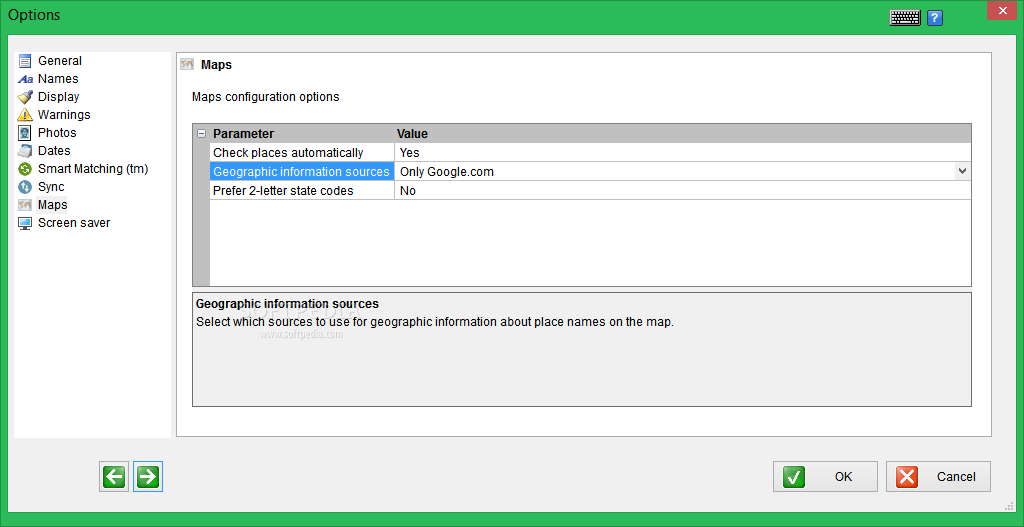Click the Smart Matching green icon
The image size is (1024, 527).
(x=25, y=169)
